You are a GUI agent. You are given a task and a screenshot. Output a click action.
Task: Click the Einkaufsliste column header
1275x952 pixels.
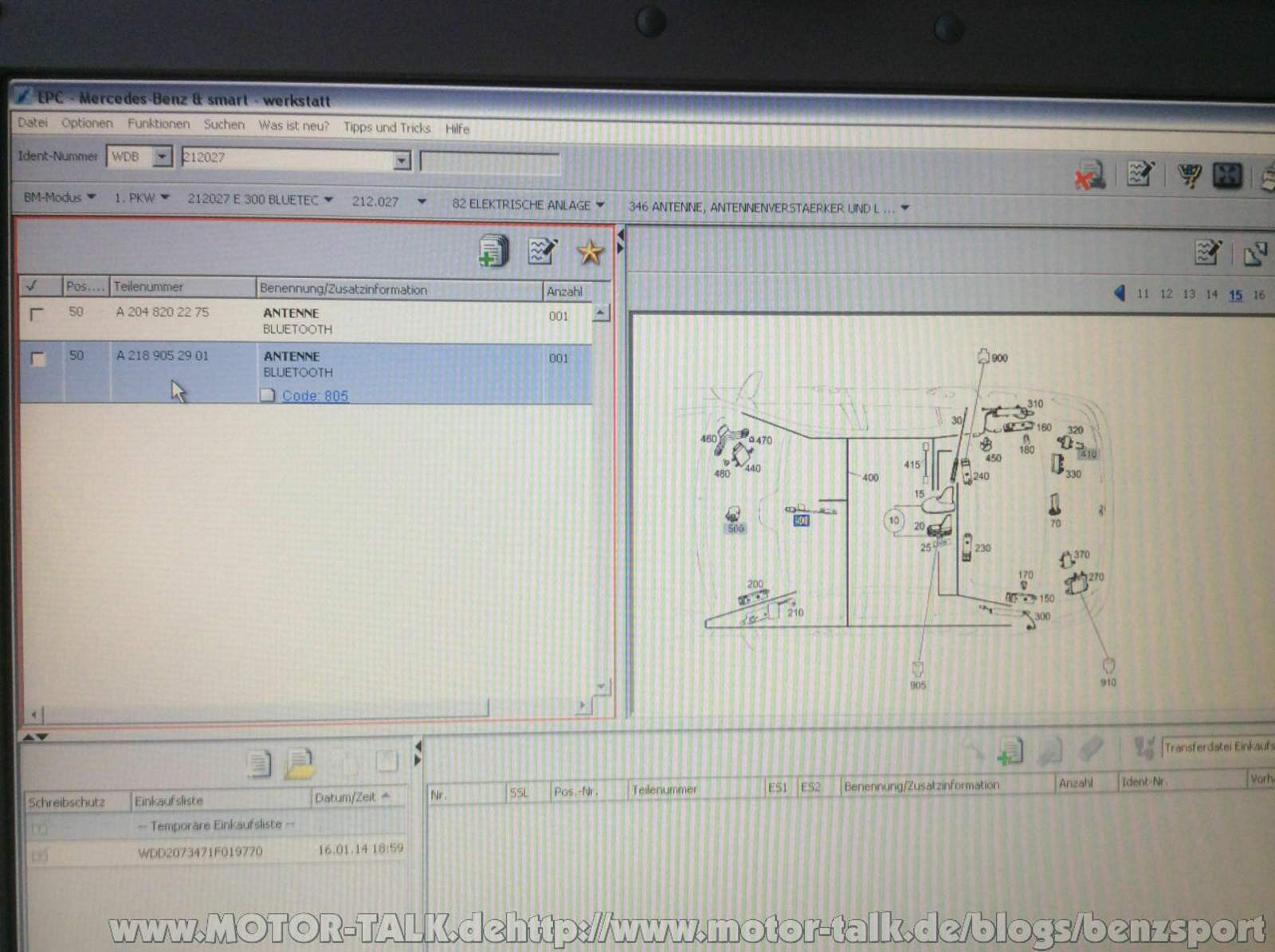click(x=221, y=801)
